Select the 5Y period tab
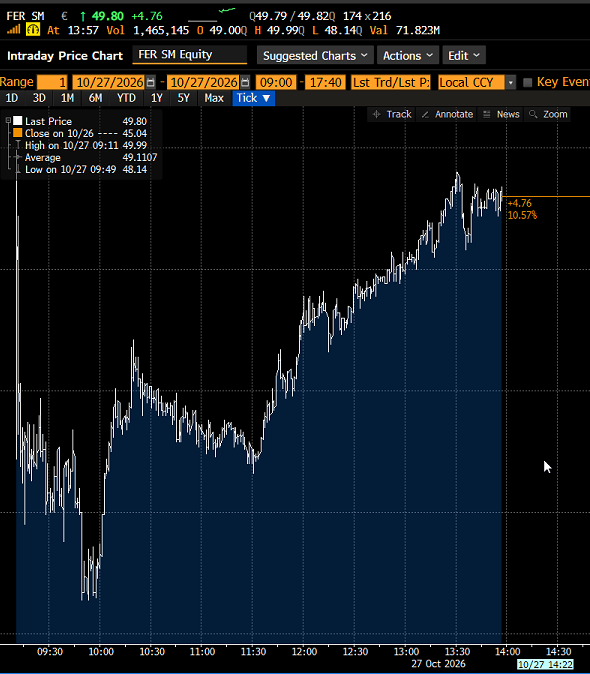 click(183, 98)
